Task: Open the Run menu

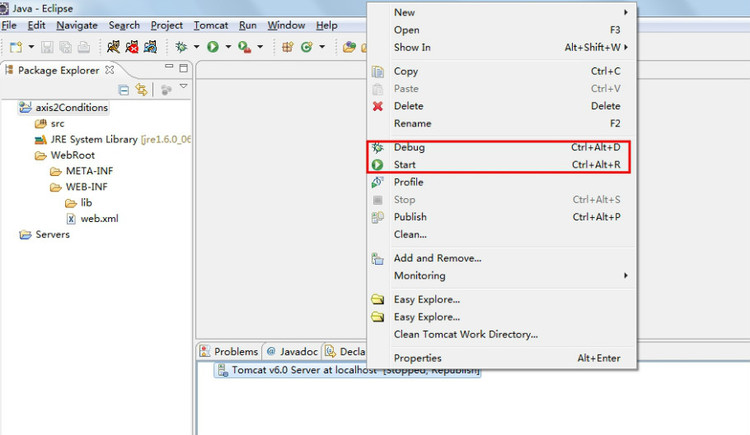Action: pyautogui.click(x=248, y=25)
